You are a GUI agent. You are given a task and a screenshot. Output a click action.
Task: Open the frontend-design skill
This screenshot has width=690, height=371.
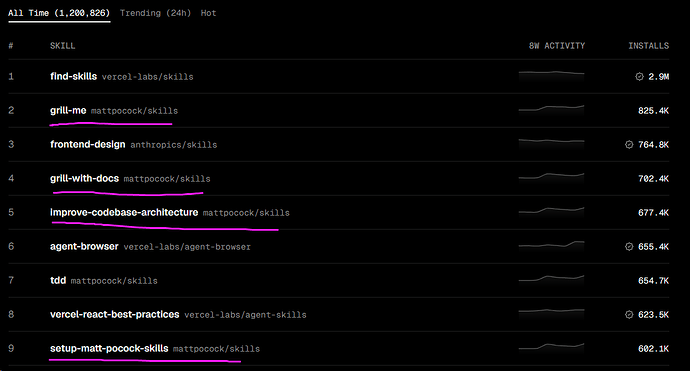coord(88,144)
